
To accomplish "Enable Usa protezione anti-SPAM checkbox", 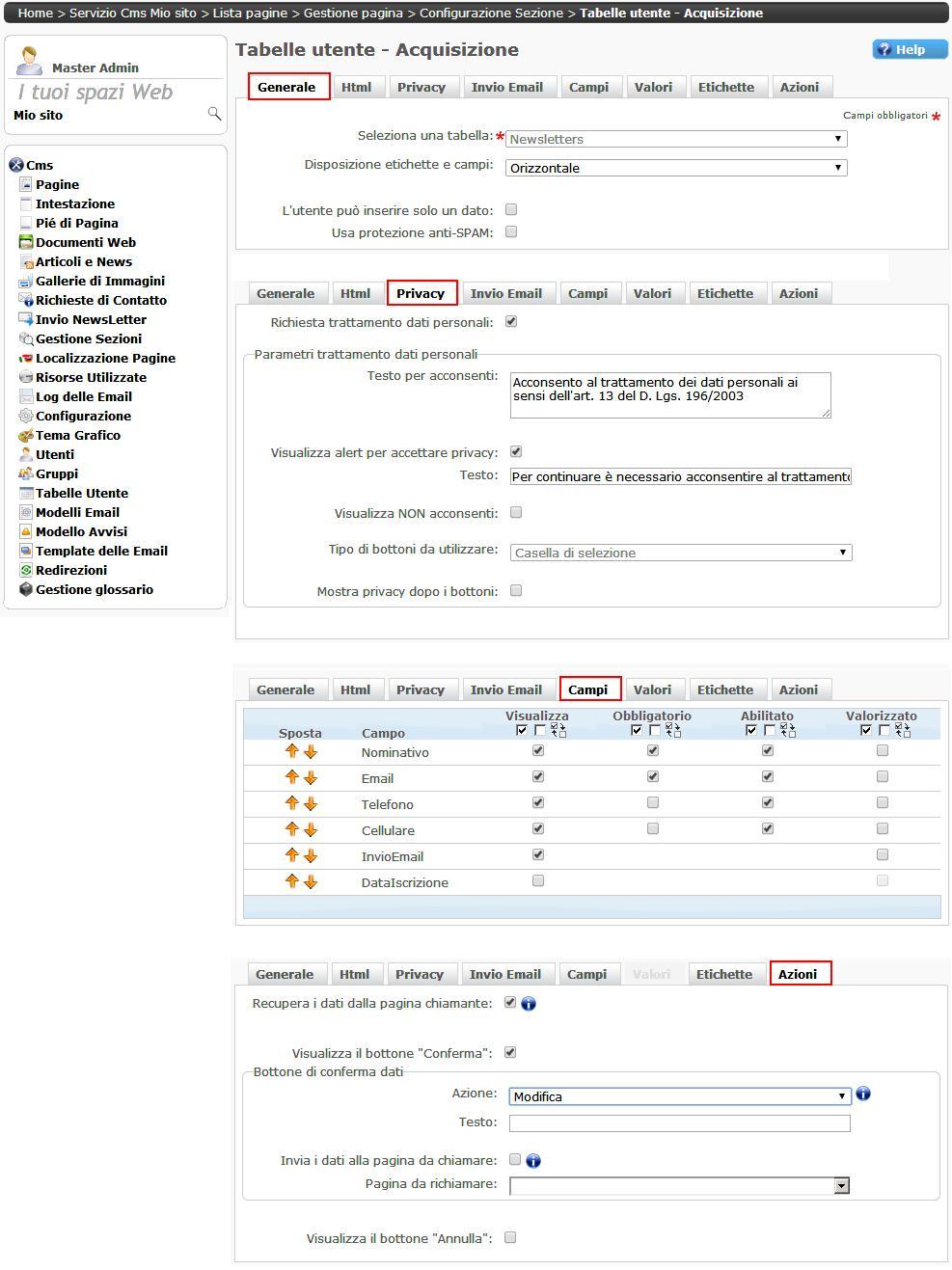I will [511, 231].
